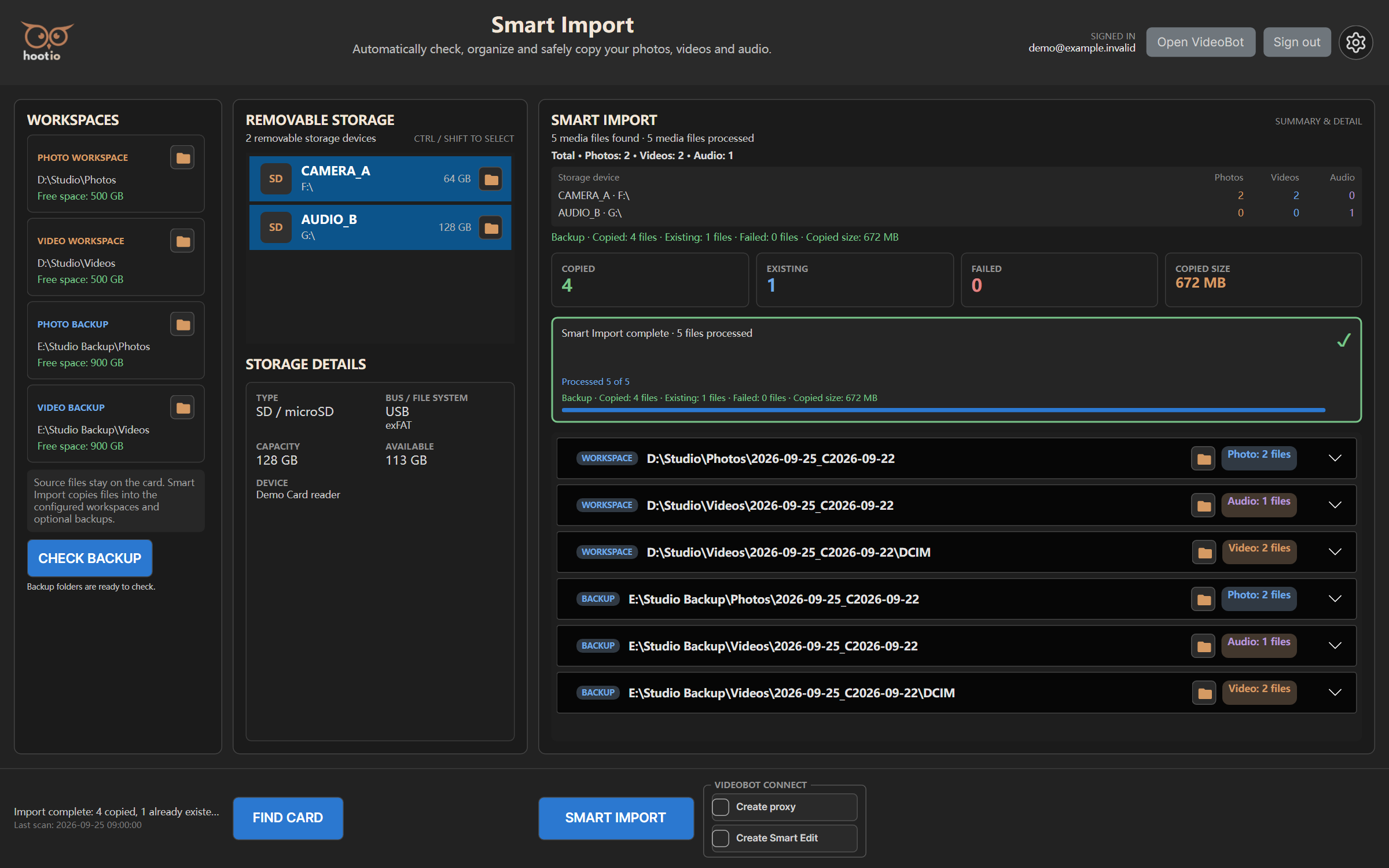Click the COPIED 4 stat card

click(650, 280)
